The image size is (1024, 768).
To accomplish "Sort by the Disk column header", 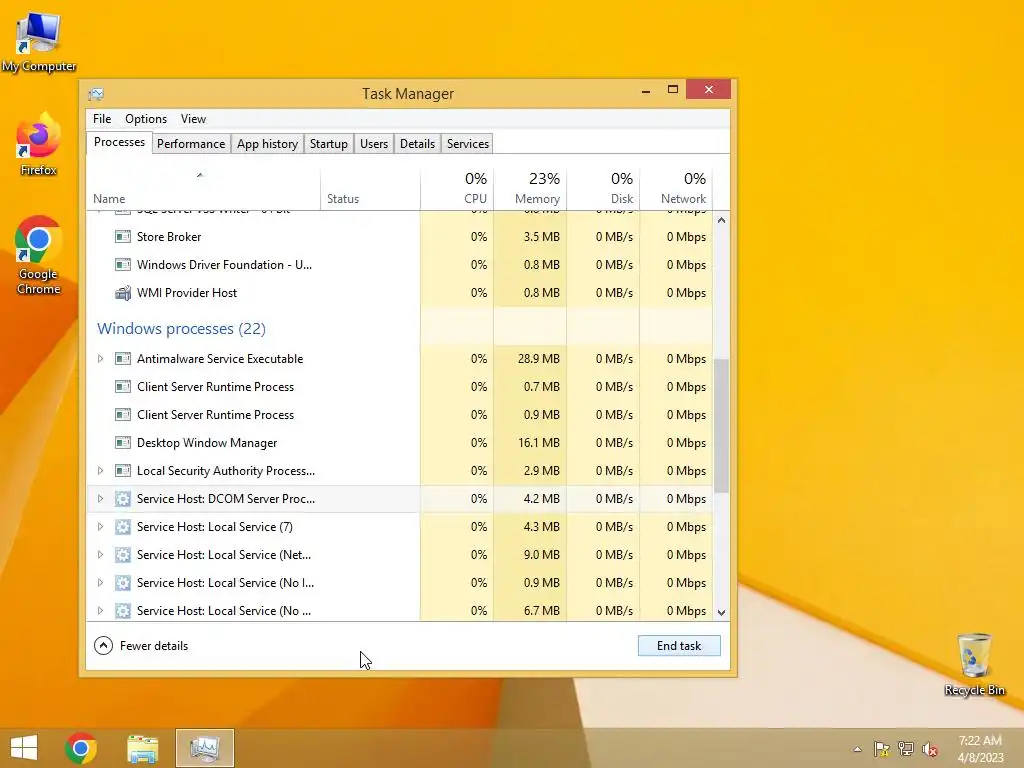I will [x=603, y=189].
